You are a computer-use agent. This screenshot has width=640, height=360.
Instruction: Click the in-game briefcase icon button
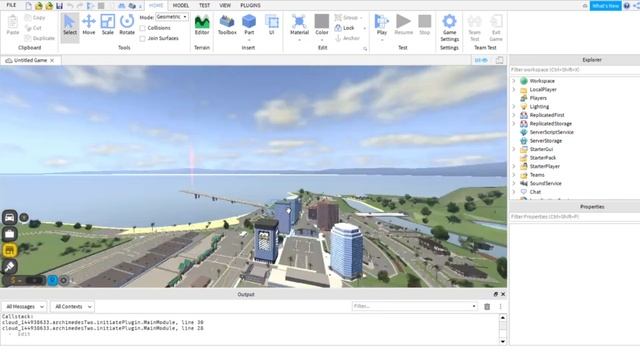pyautogui.click(x=9, y=234)
